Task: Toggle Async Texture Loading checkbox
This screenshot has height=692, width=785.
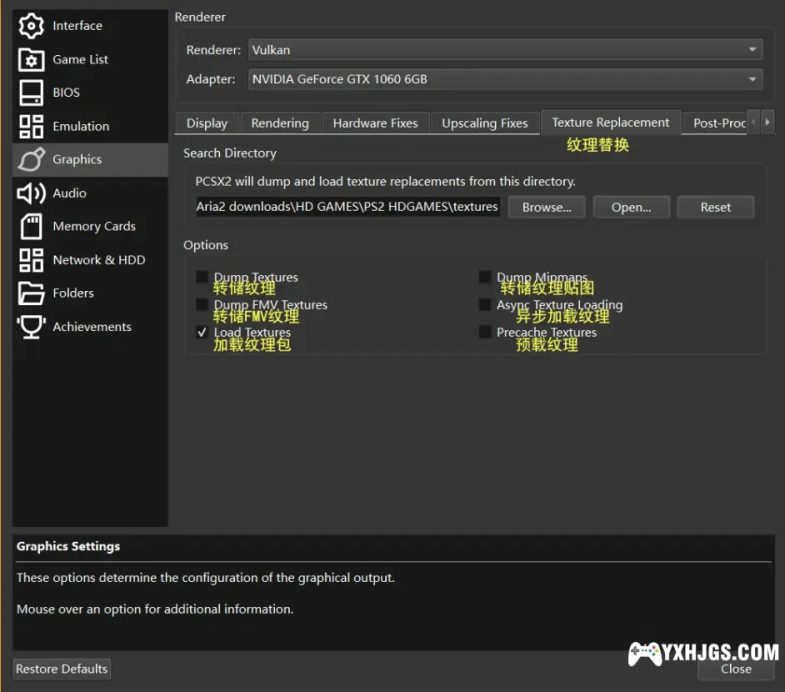Action: click(x=485, y=305)
